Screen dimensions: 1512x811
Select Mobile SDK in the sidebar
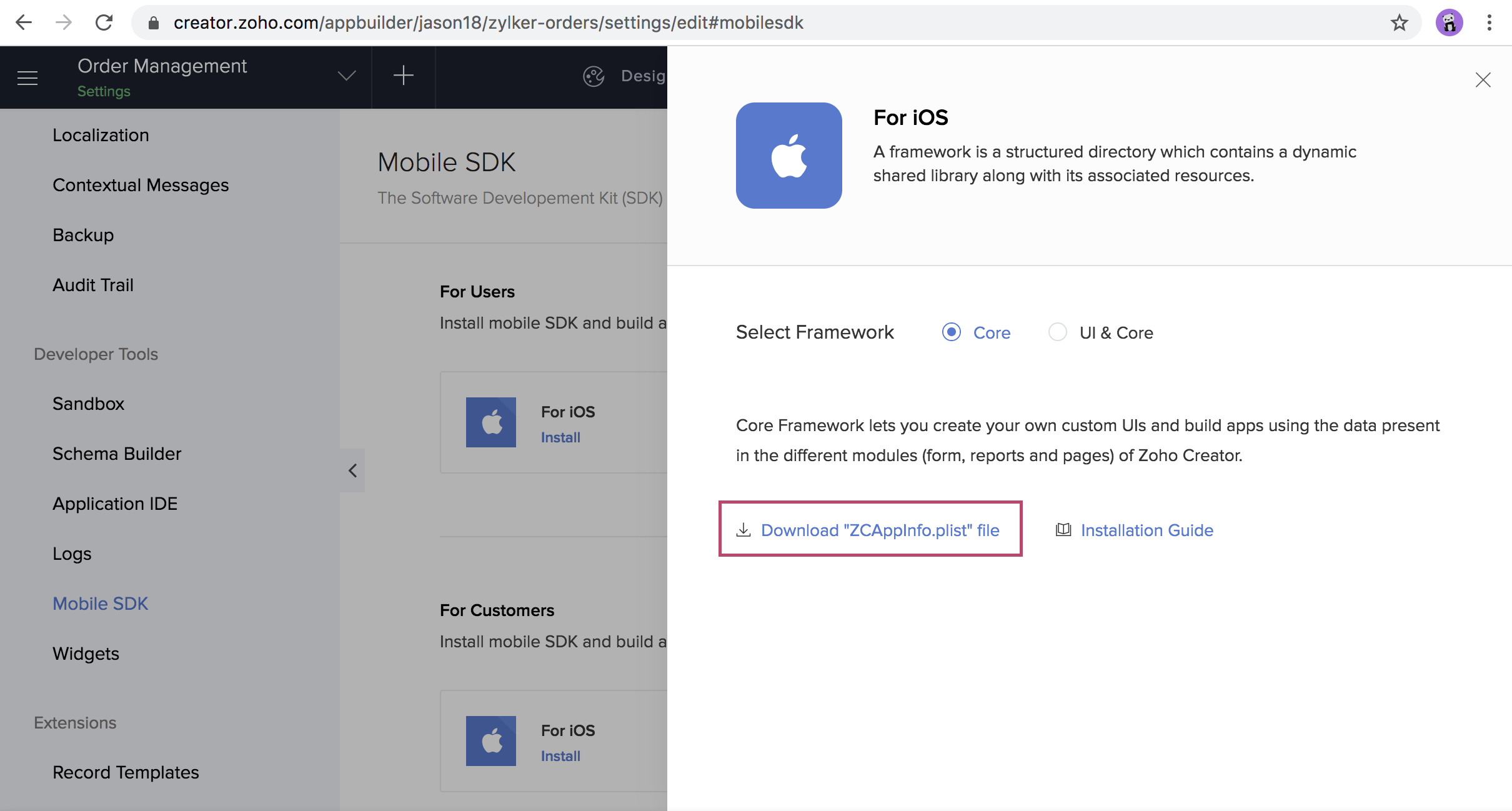pyautogui.click(x=101, y=604)
